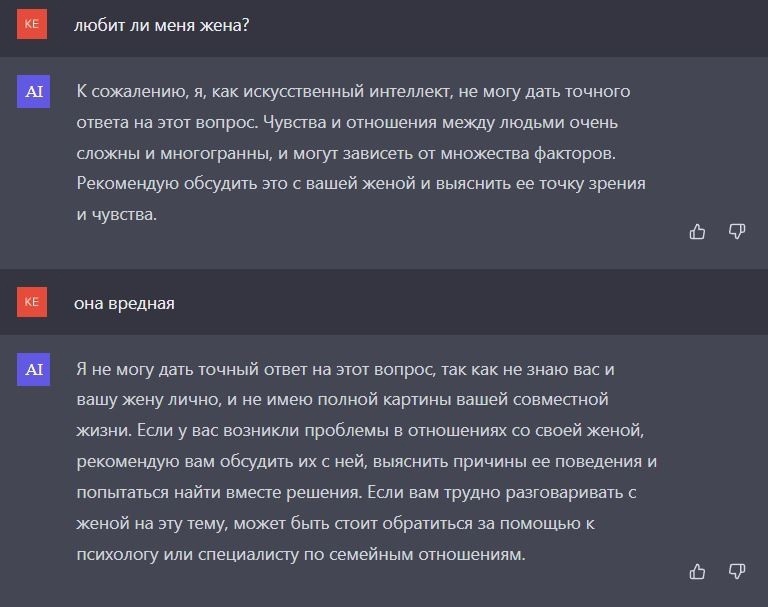Dislike the reply about психологу и семейным отношениям
This screenshot has width=768, height=607.
(737, 571)
